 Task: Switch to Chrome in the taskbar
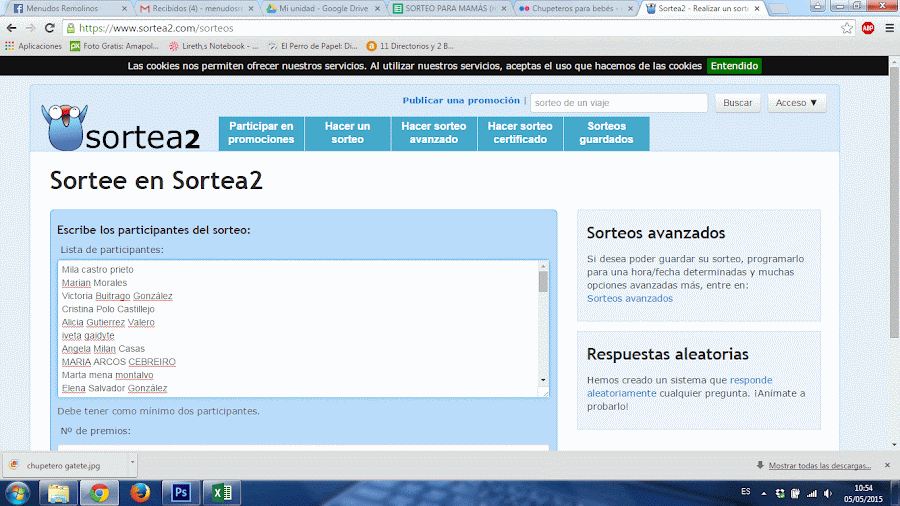click(99, 493)
